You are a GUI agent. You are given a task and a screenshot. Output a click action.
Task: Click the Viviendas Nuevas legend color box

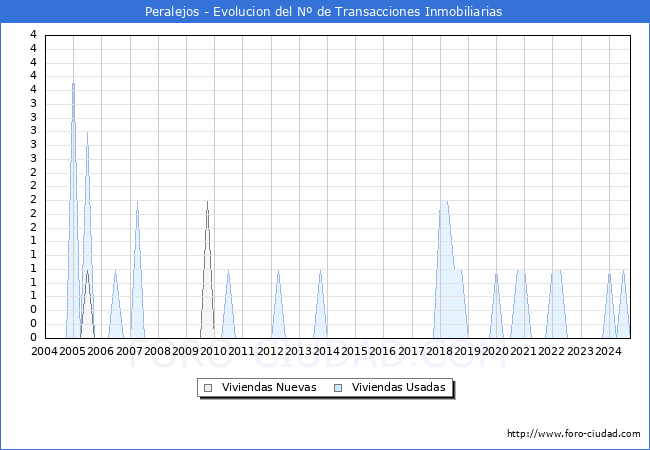(x=208, y=388)
